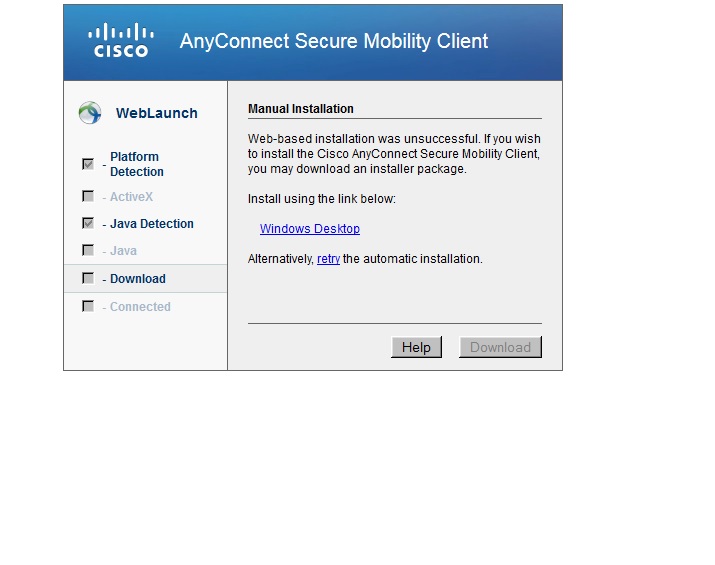Click the WebLaunch heading text

pos(156,113)
